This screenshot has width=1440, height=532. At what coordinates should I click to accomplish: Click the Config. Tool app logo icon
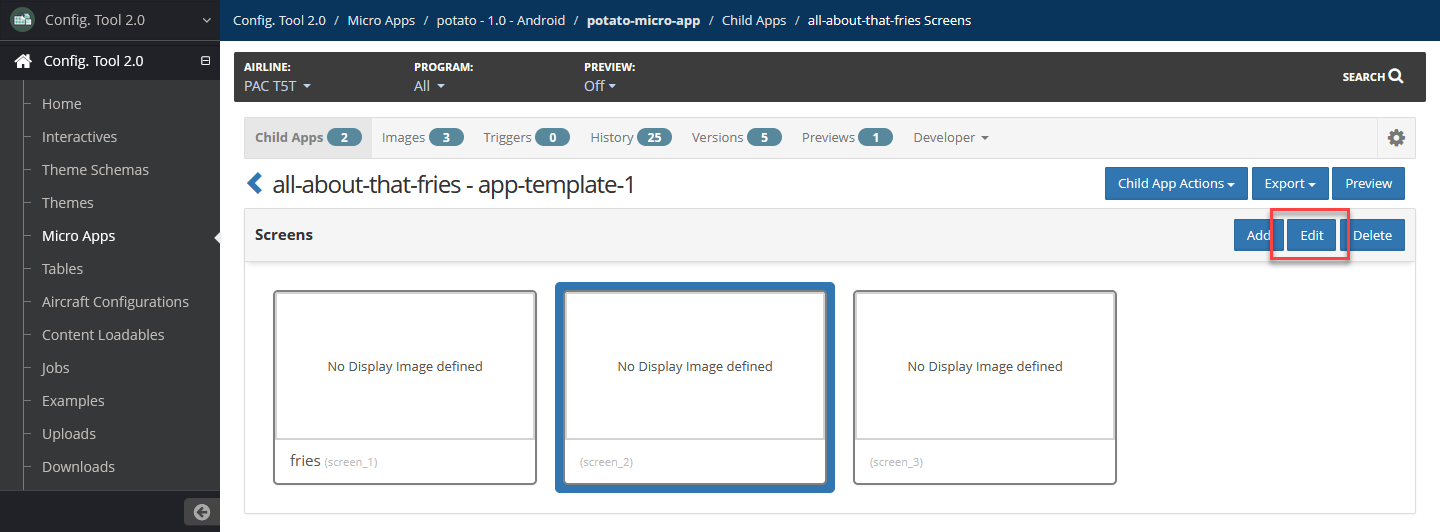pyautogui.click(x=22, y=19)
